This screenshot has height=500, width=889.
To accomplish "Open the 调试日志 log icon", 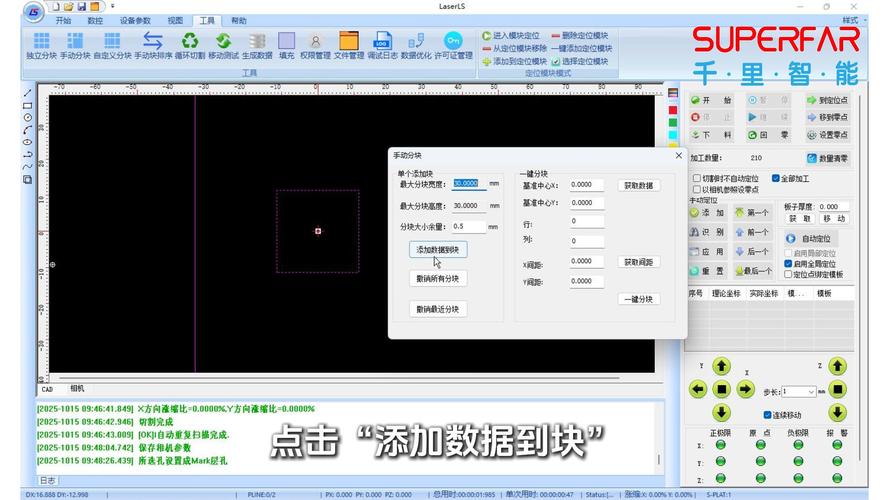I will point(383,41).
